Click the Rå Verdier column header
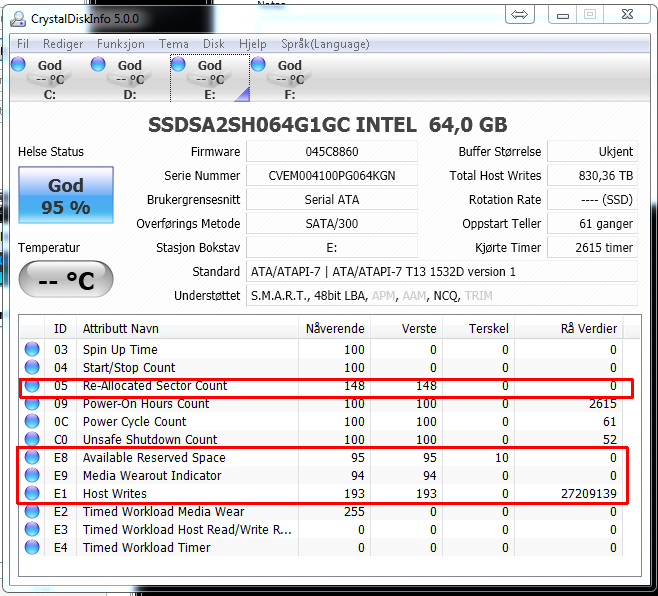 [569, 329]
